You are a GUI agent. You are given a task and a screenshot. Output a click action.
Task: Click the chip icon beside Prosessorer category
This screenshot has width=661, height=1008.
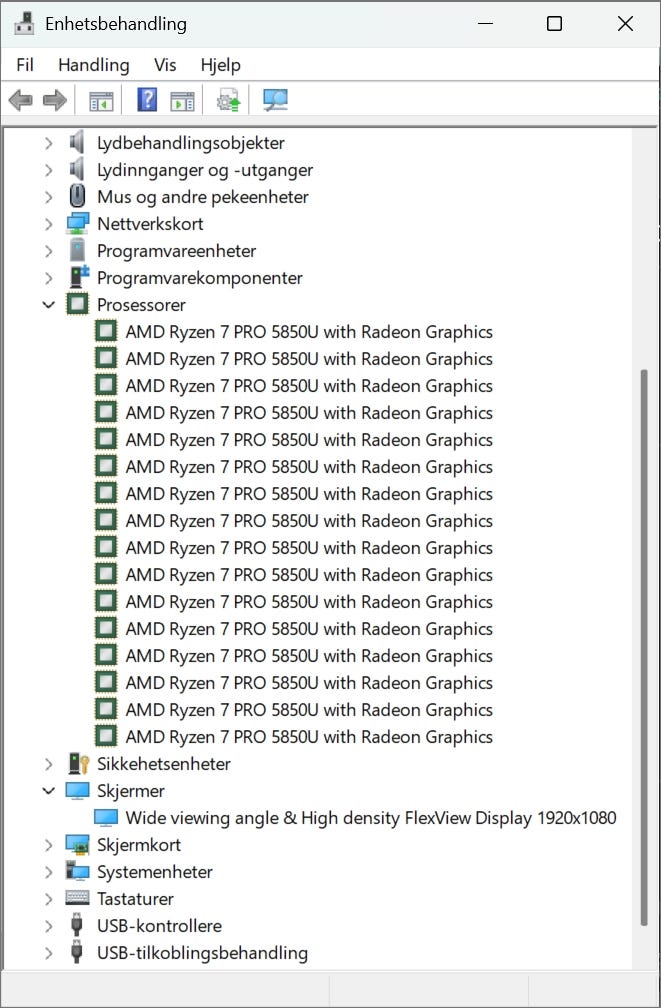click(77, 305)
